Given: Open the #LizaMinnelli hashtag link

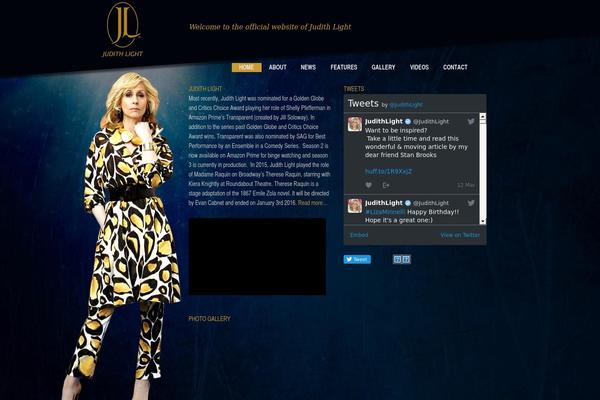Looking at the screenshot, I should [385, 212].
